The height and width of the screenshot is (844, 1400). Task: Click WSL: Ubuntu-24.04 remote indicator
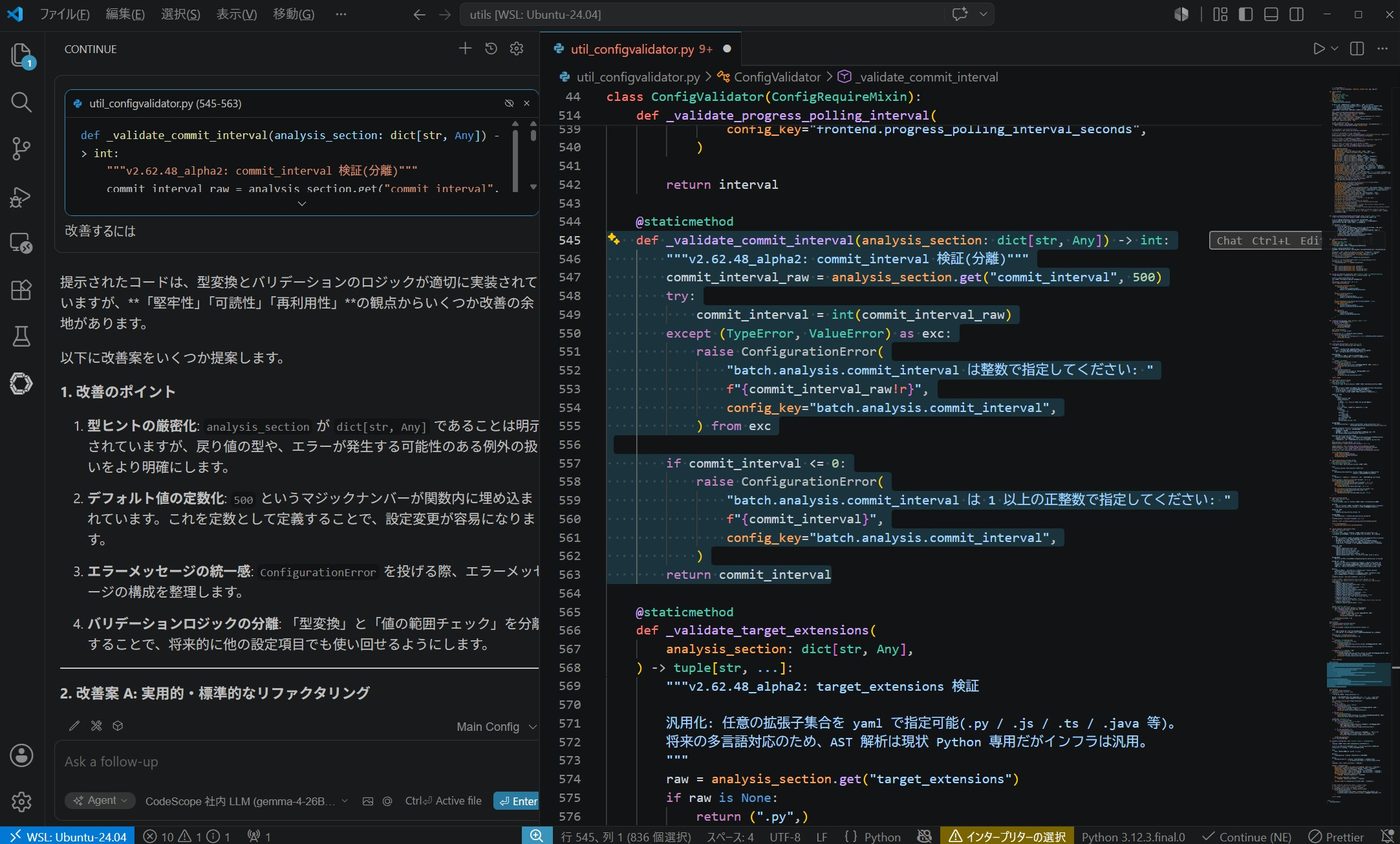click(x=67, y=836)
